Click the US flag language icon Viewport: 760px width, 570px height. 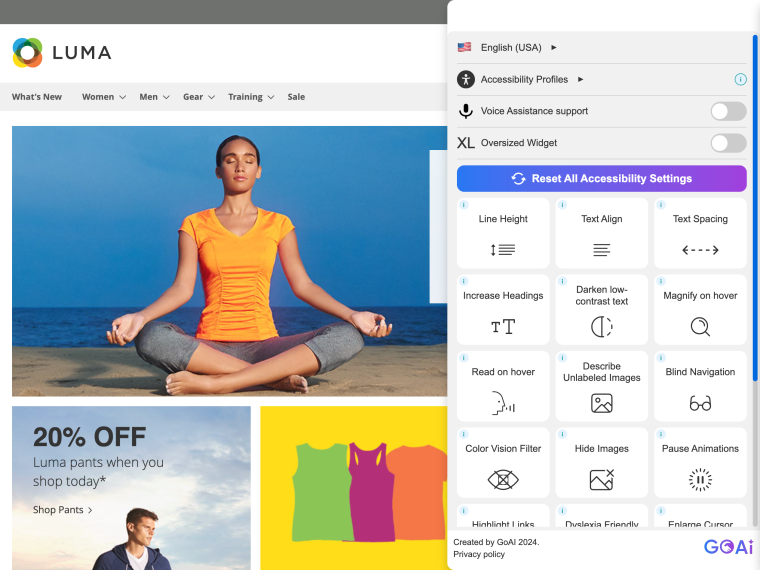(x=464, y=47)
